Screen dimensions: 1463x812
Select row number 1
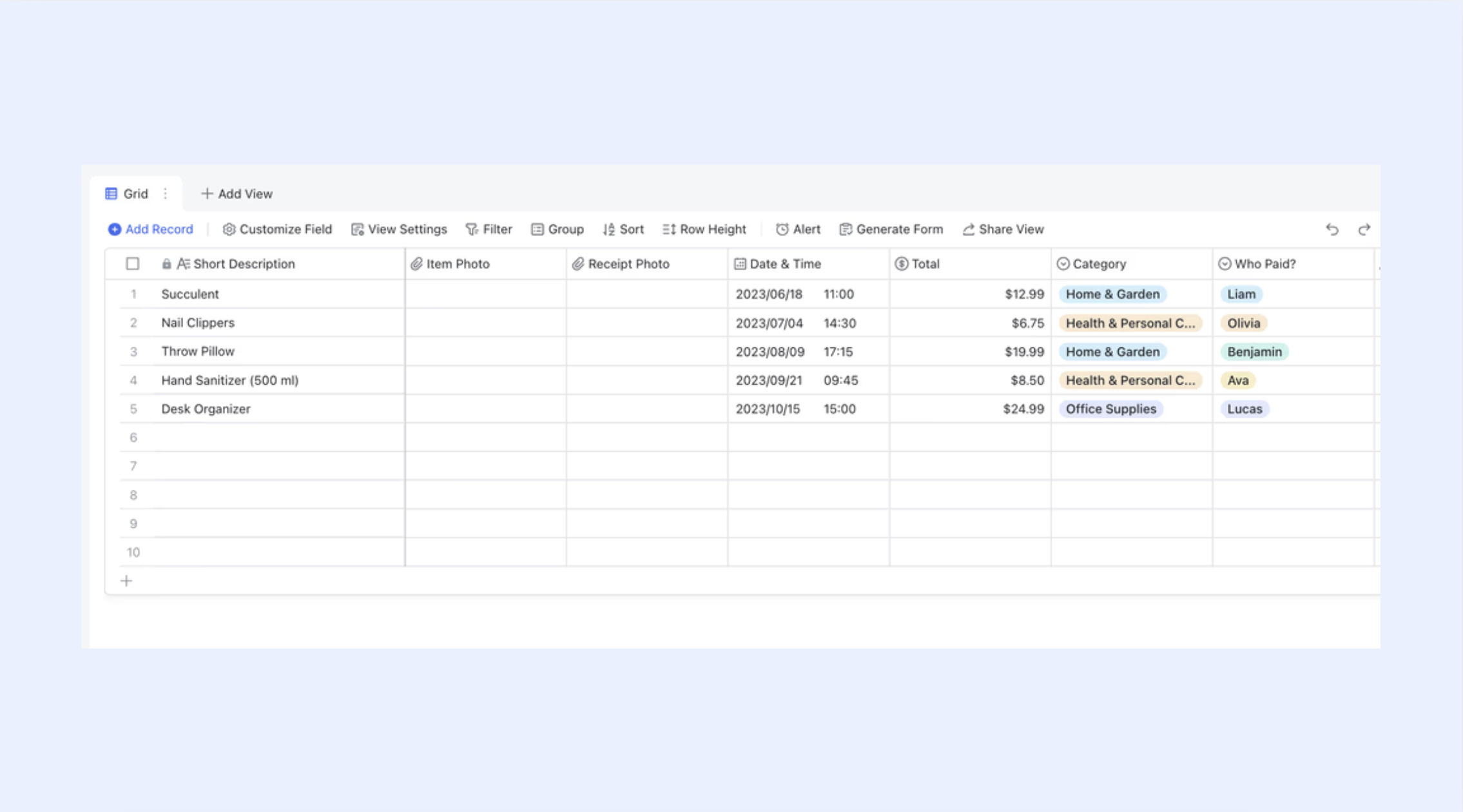(x=133, y=294)
